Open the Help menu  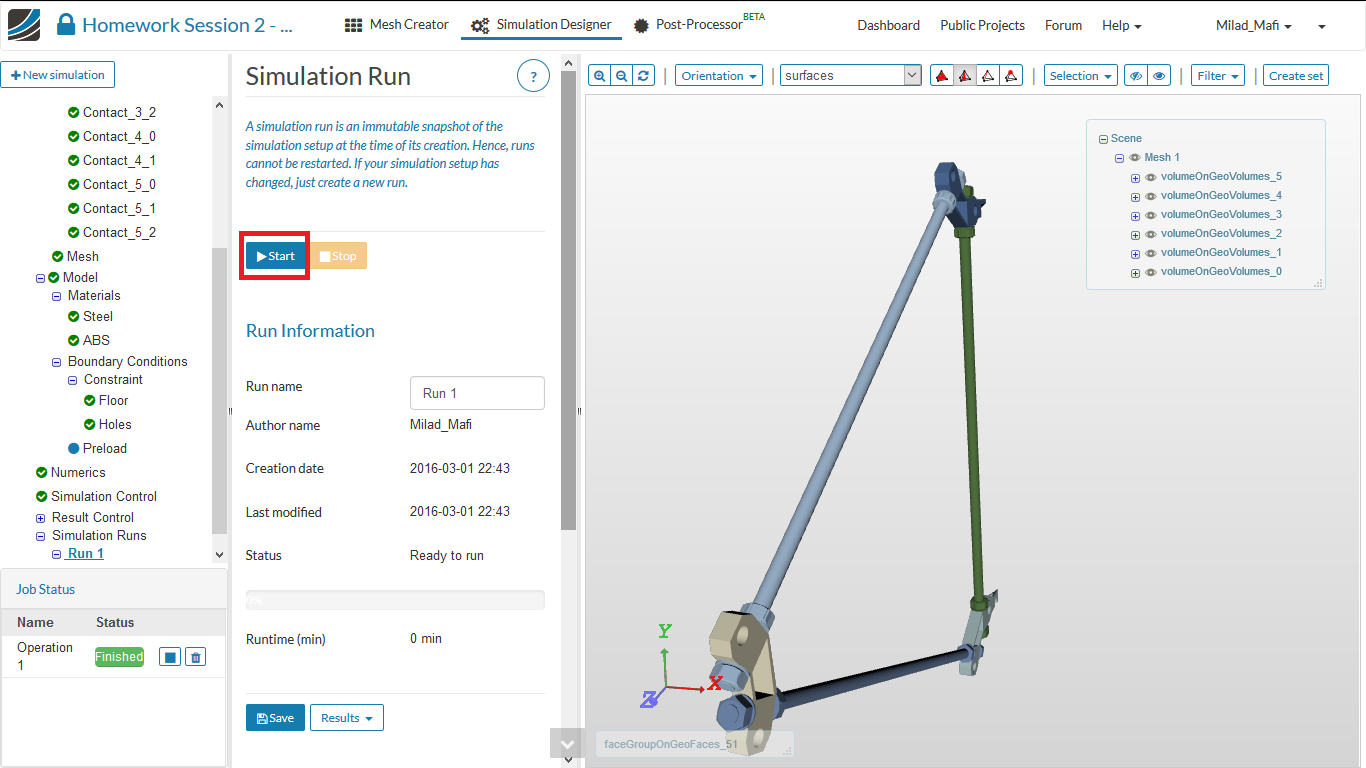[1121, 25]
